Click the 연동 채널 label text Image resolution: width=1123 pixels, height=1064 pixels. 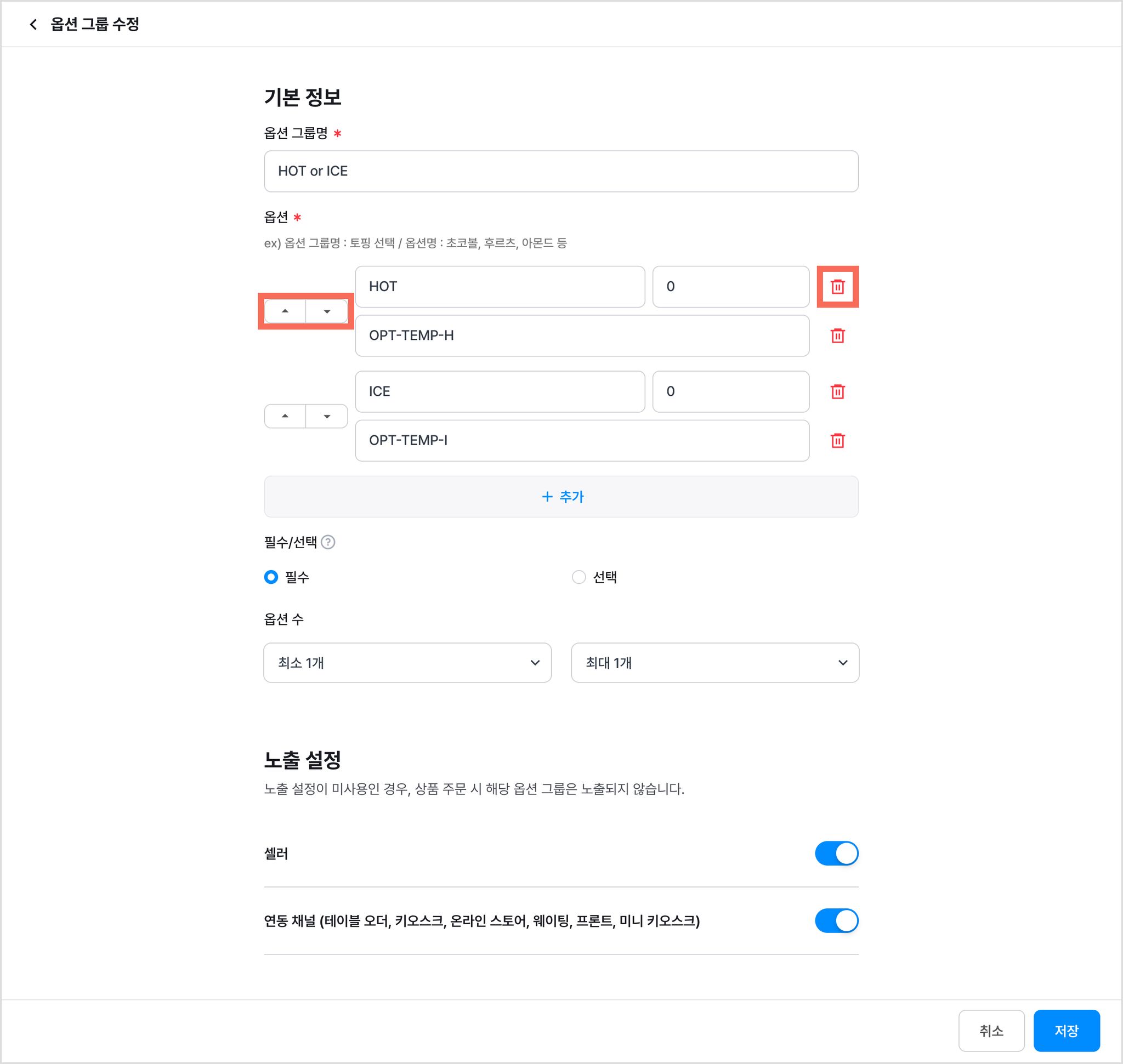[482, 921]
